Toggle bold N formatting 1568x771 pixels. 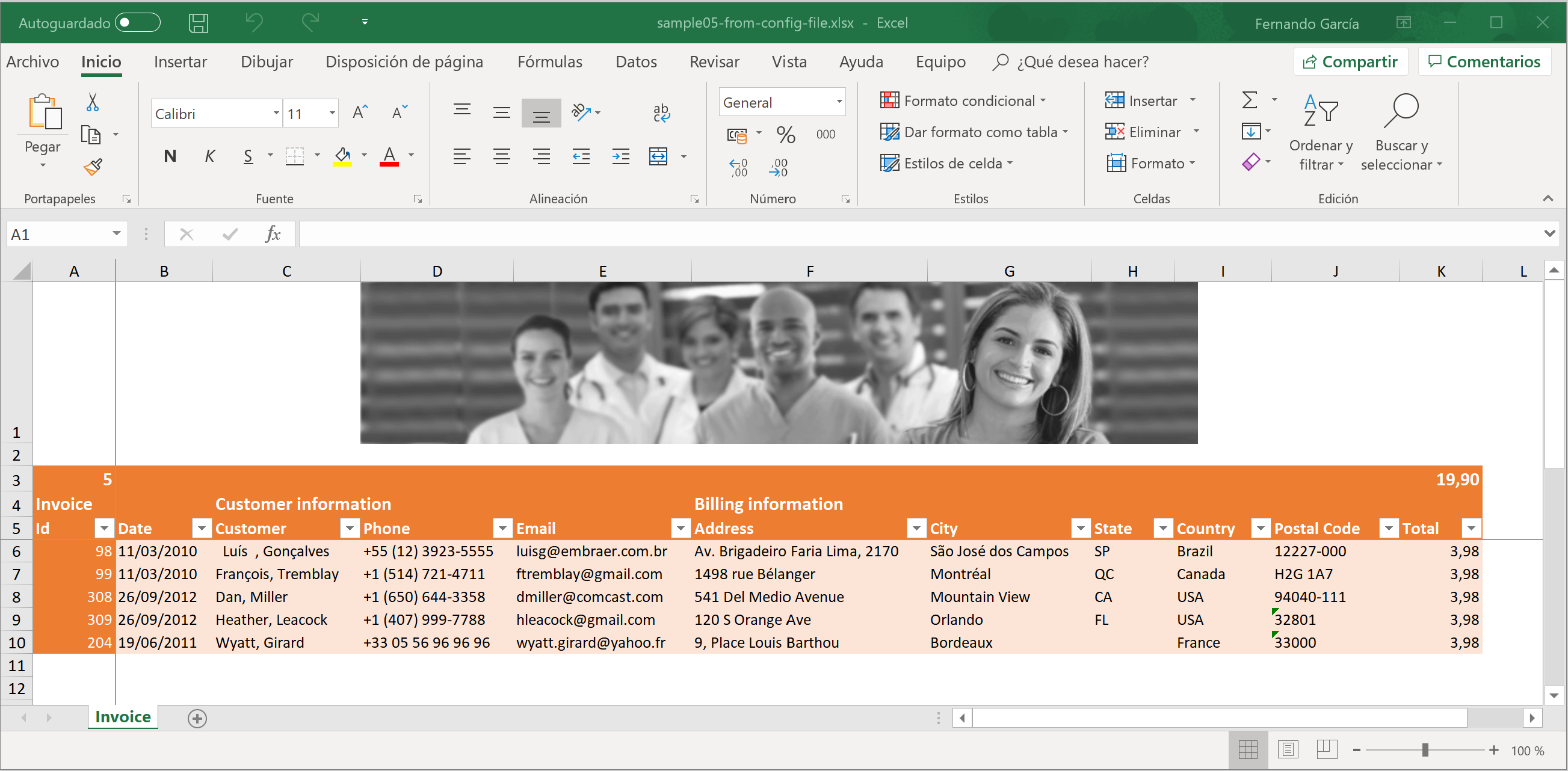pos(170,156)
